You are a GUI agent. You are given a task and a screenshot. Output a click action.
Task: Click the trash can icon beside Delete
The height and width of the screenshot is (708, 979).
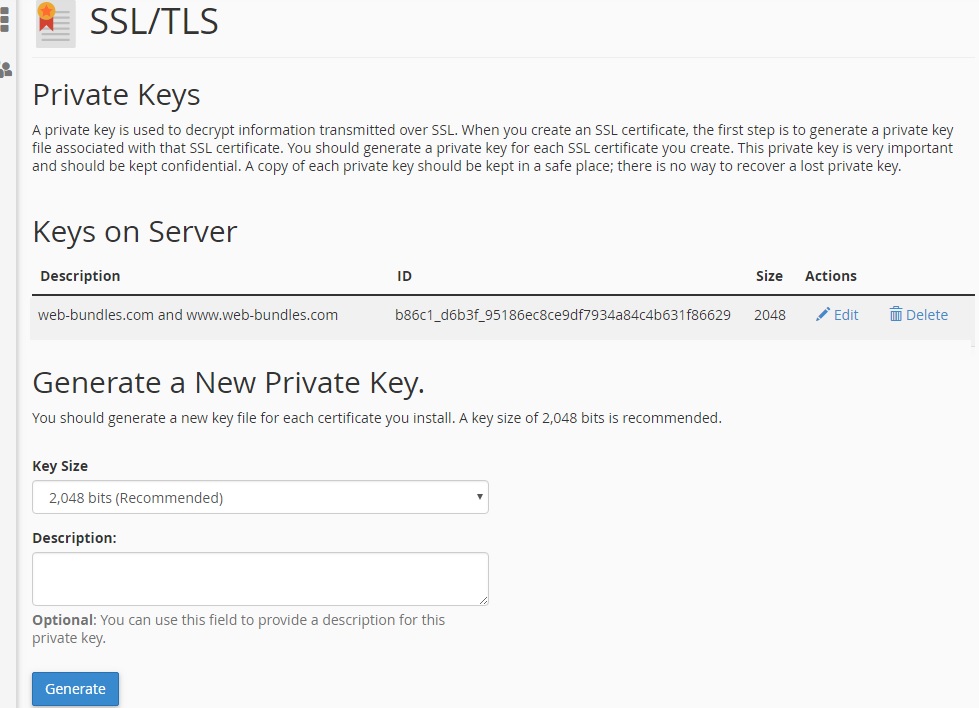(x=895, y=314)
